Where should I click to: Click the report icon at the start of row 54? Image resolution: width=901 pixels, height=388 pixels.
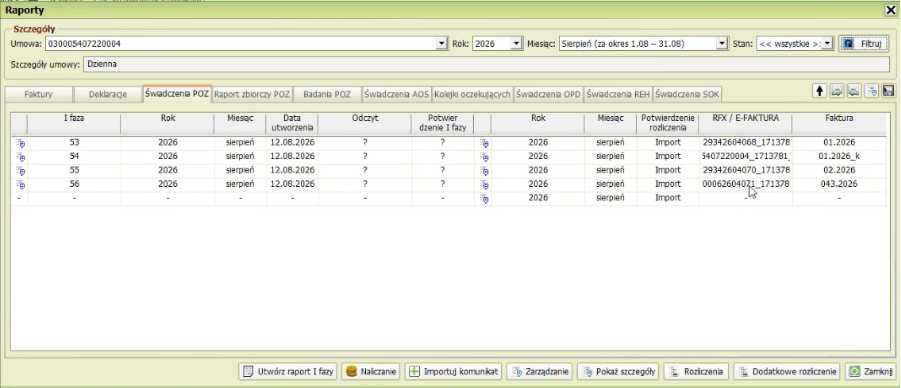(20, 156)
